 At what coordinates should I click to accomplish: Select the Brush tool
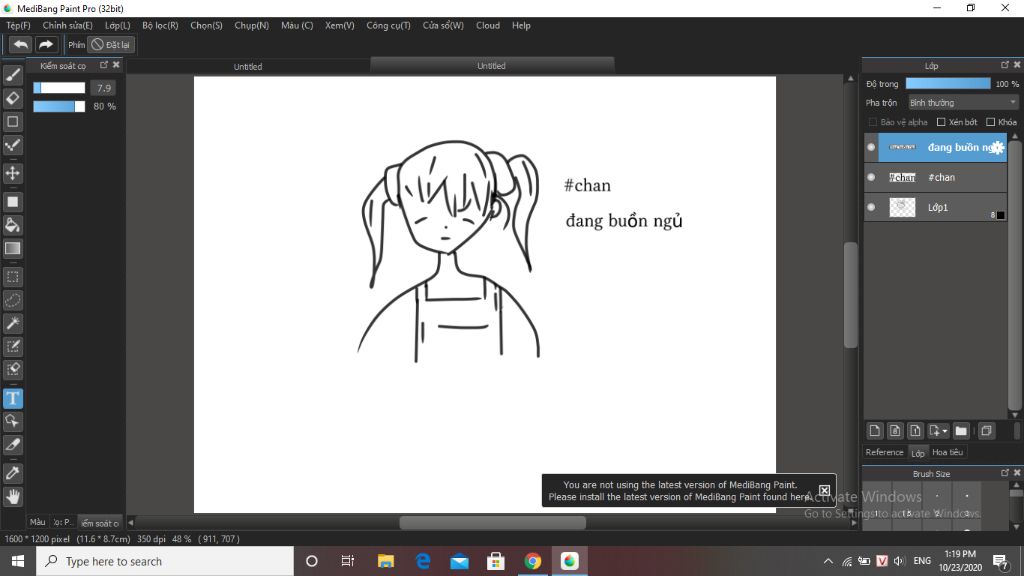12,75
